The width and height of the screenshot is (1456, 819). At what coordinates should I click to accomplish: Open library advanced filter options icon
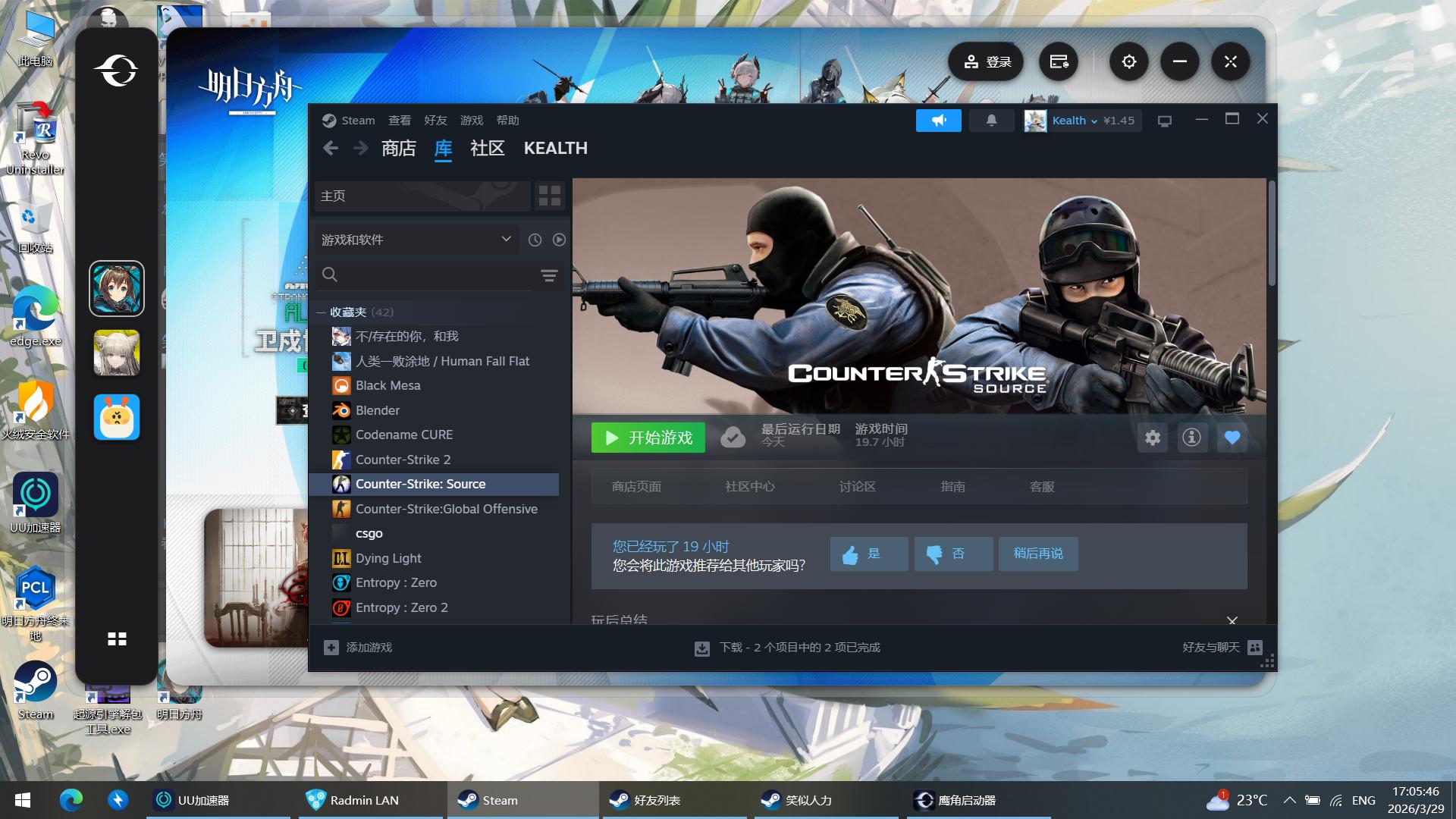tap(549, 275)
